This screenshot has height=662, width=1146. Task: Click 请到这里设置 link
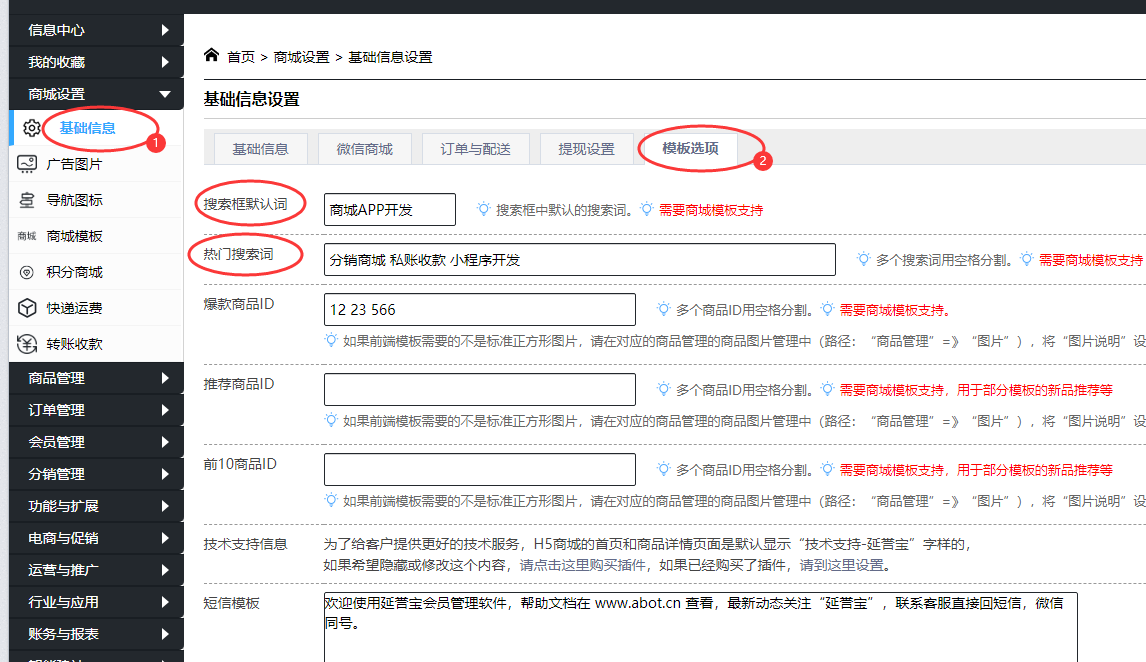[x=841, y=565]
